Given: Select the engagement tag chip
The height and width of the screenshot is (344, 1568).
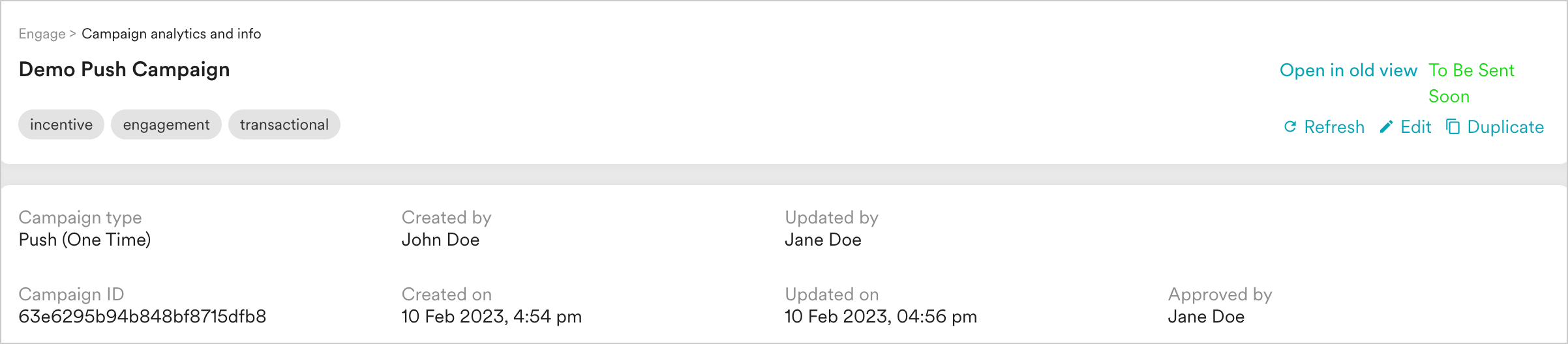Looking at the screenshot, I should click(x=166, y=124).
